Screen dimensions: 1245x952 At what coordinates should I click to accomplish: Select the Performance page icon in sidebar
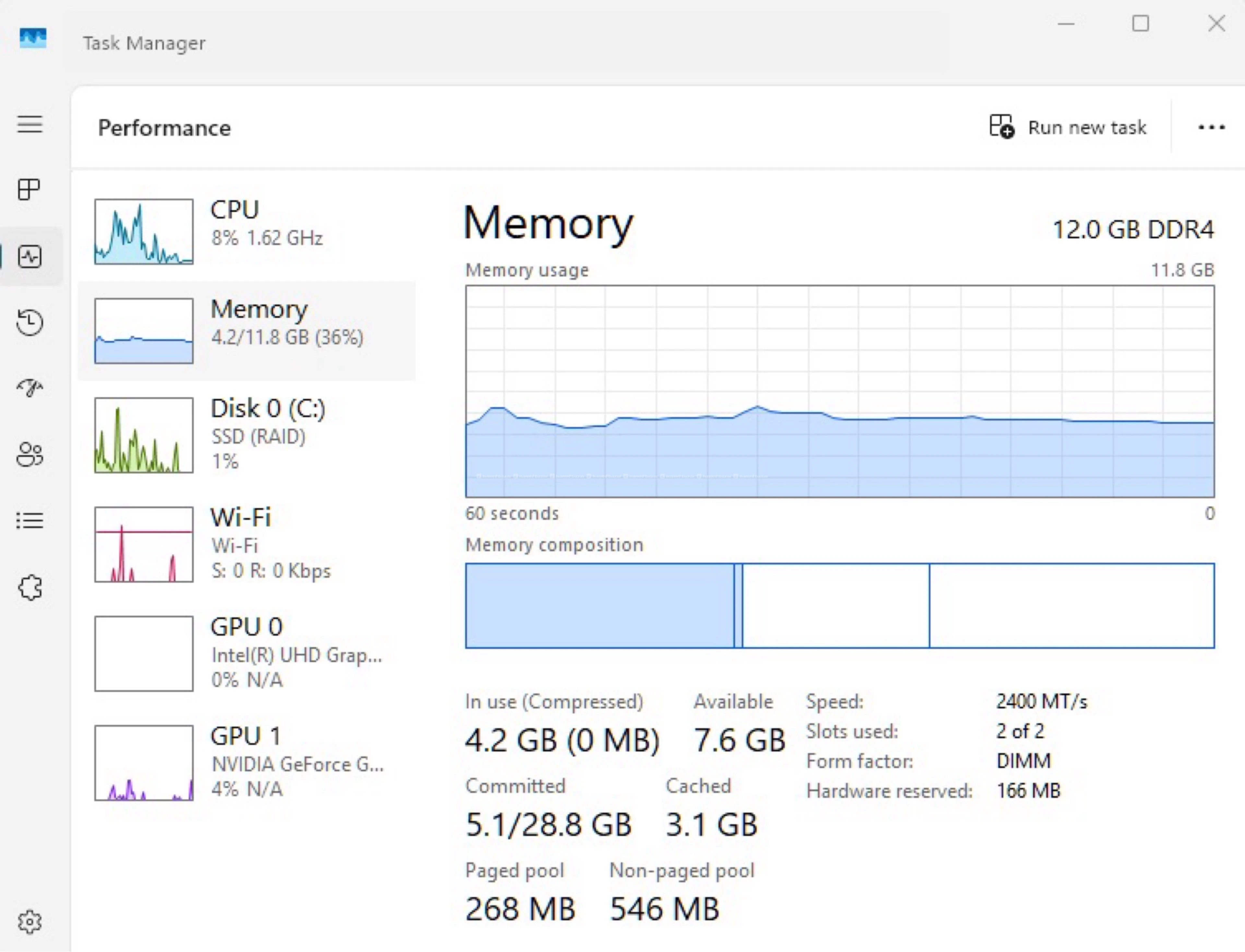[x=30, y=257]
